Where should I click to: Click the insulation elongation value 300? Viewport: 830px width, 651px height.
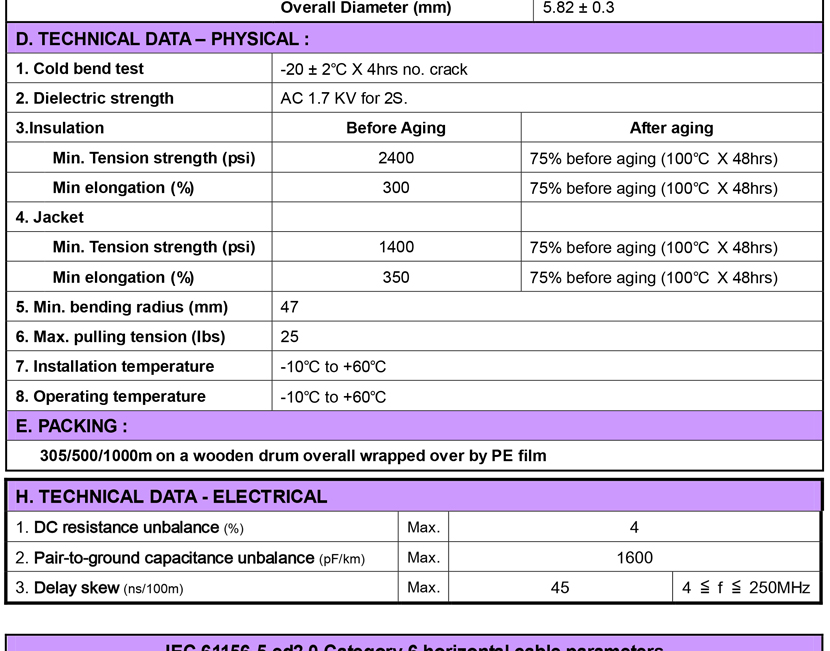tap(396, 187)
